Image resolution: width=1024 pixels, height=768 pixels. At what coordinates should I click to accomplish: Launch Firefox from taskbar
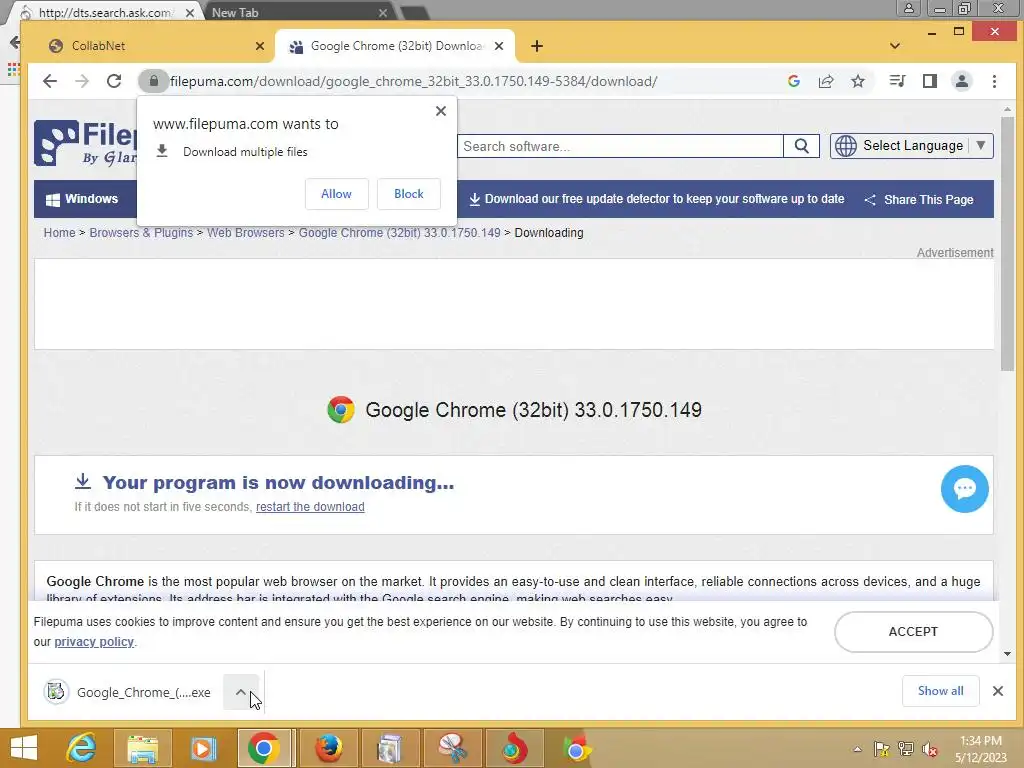(328, 748)
